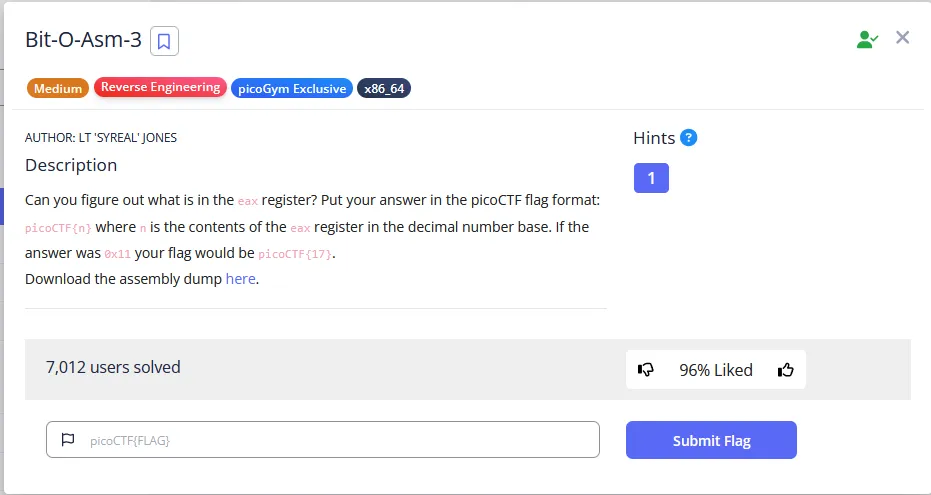Close the challenge dialog
Image resolution: width=931 pixels, height=495 pixels.
coord(902,38)
